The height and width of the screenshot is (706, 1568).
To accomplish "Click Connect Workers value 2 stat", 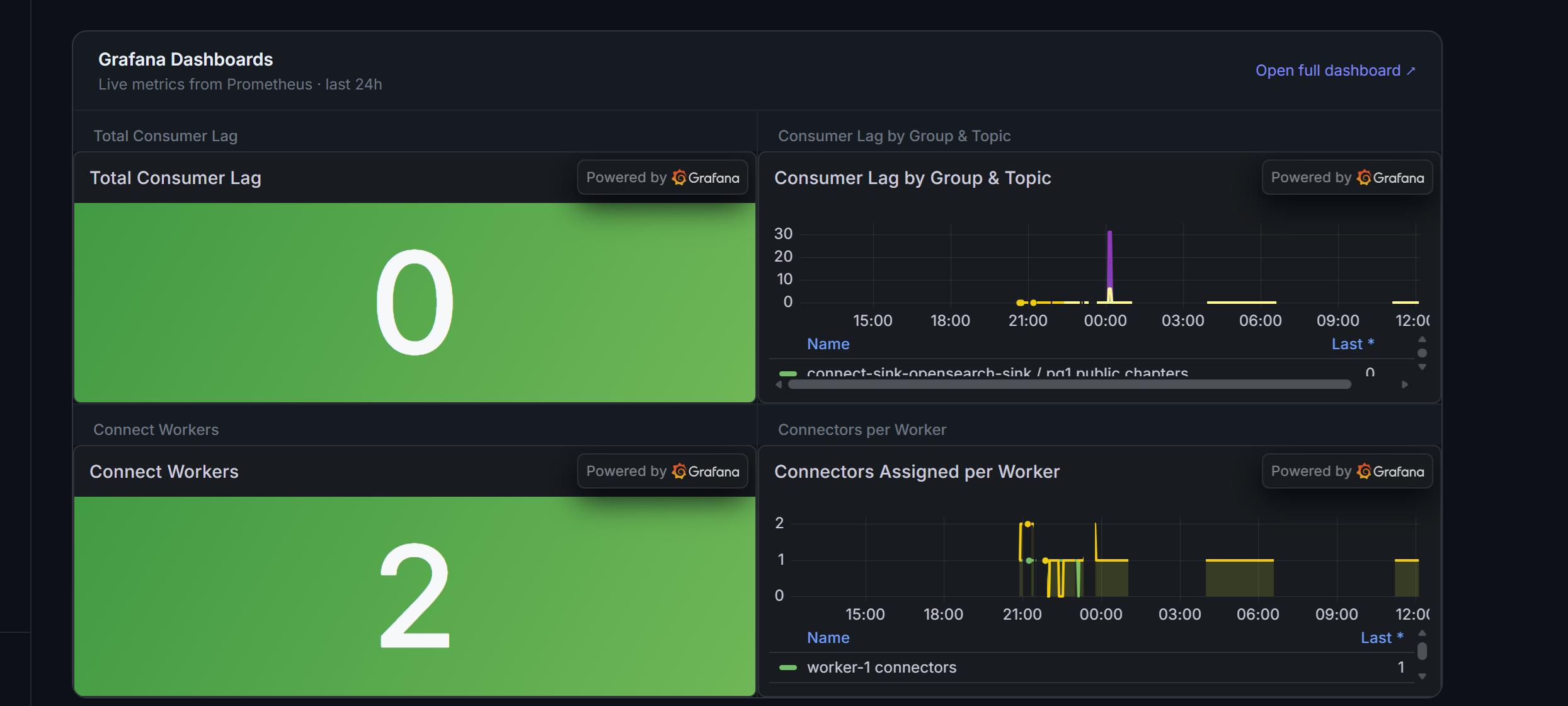I will point(415,596).
